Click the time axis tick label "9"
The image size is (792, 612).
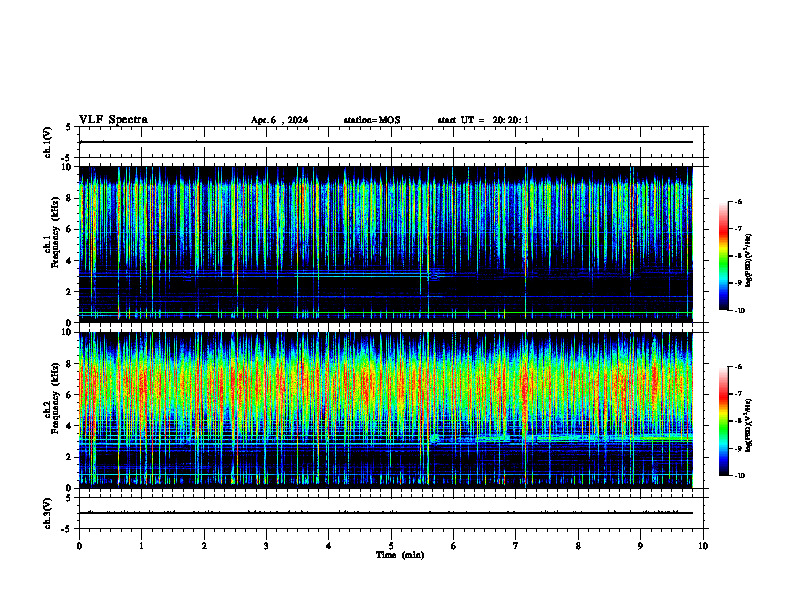(640, 546)
